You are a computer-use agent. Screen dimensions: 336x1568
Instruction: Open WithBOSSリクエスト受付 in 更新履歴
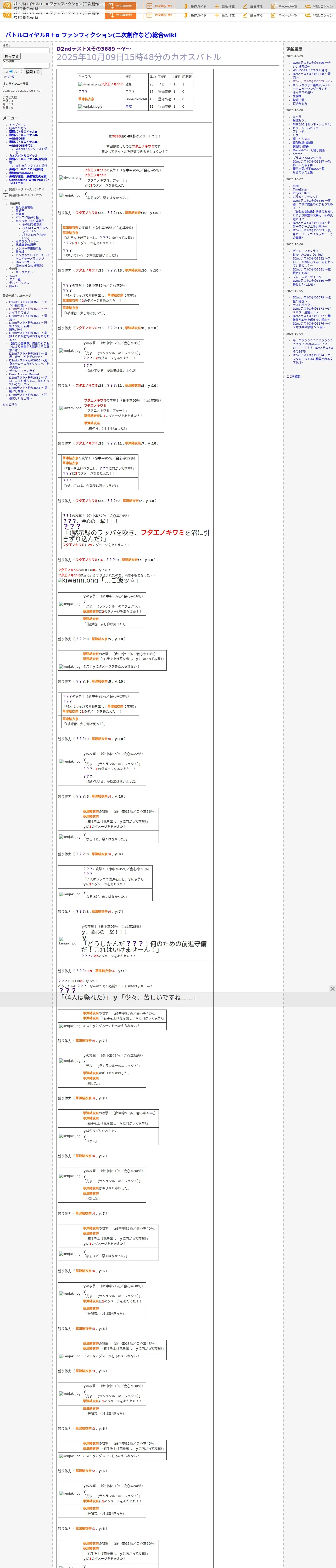(x=310, y=70)
